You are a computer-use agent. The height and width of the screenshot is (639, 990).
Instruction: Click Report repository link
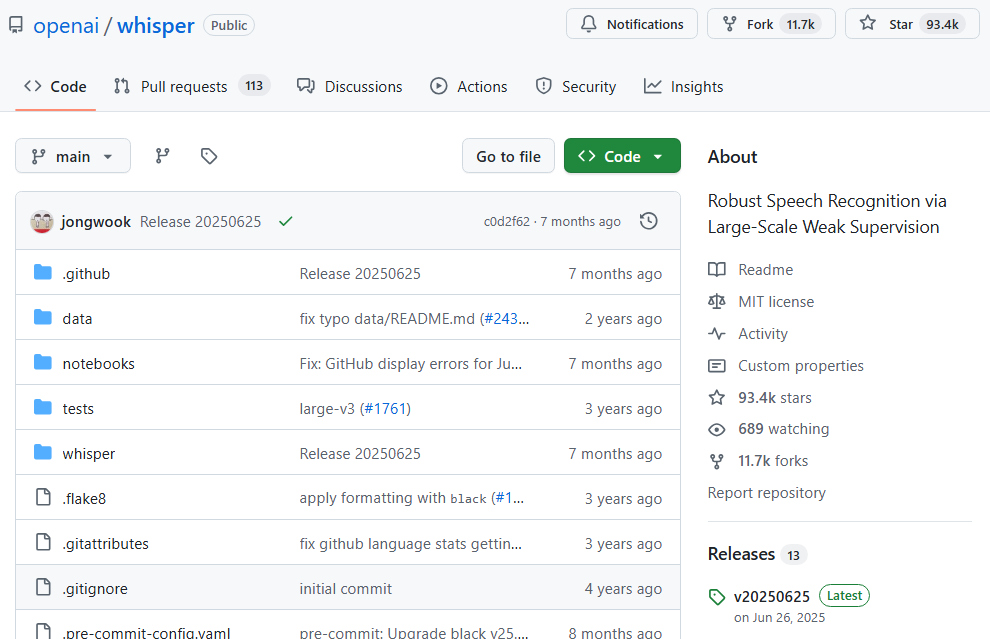(766, 493)
